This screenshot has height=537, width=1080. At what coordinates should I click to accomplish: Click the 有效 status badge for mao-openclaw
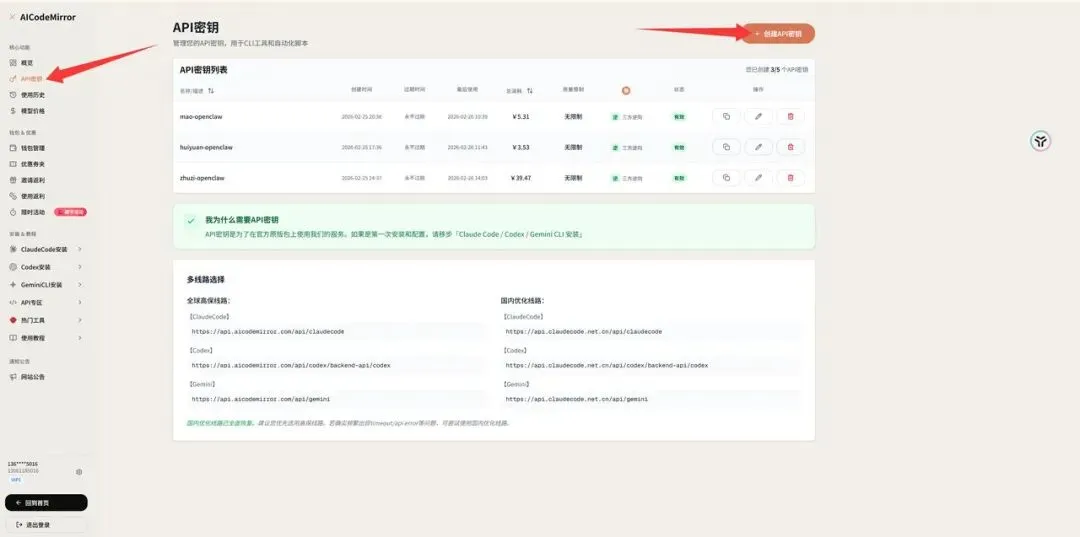click(680, 117)
